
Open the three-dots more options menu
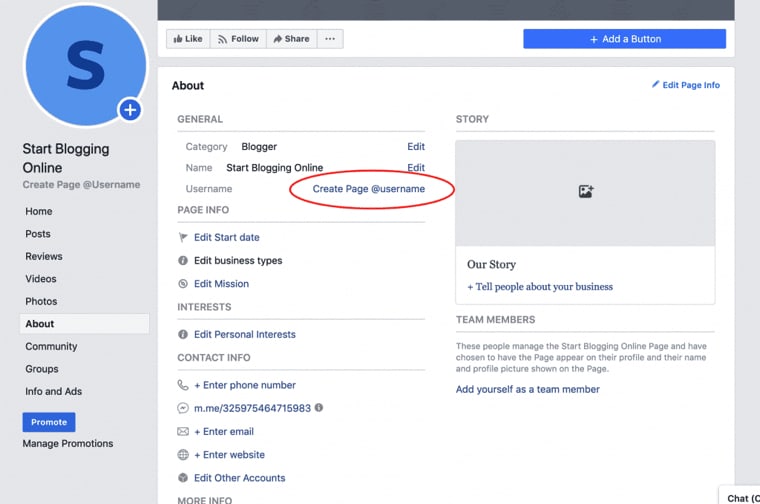(x=330, y=39)
